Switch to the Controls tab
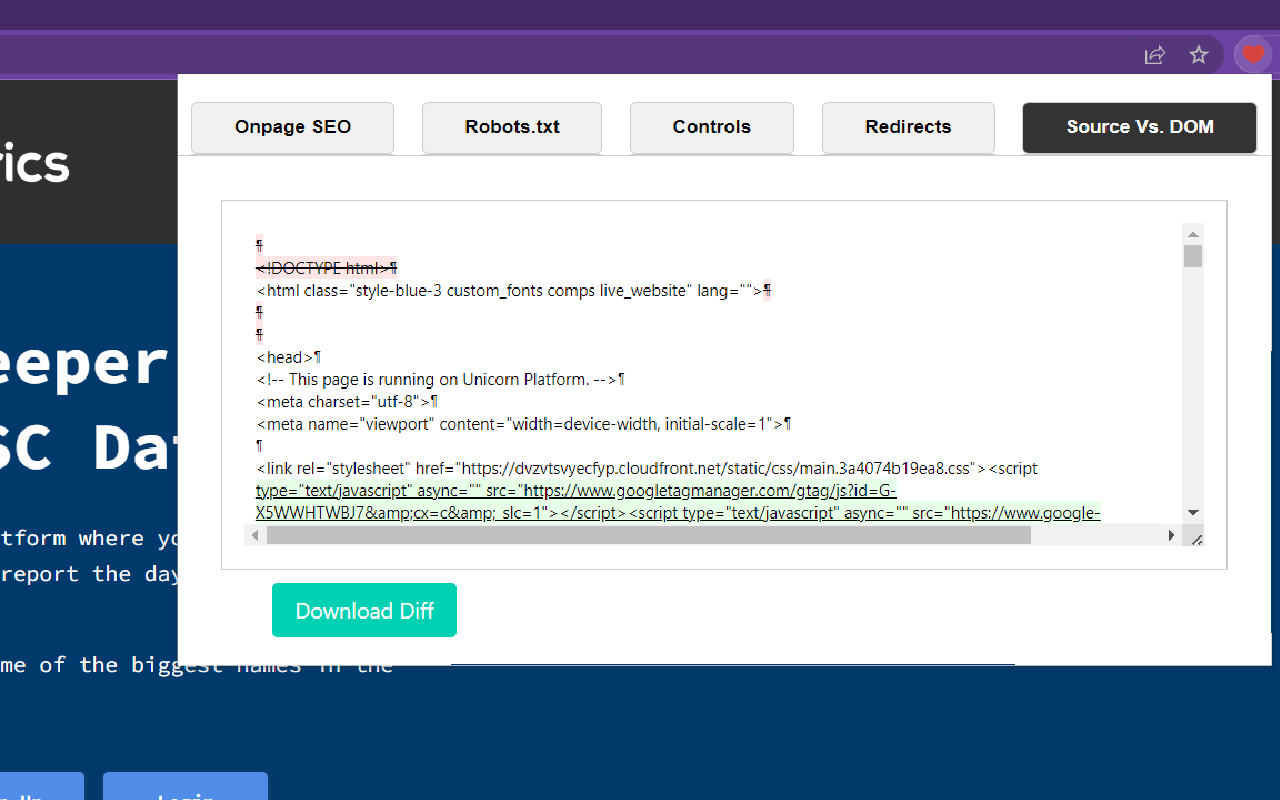This screenshot has height=800, width=1280. [711, 127]
